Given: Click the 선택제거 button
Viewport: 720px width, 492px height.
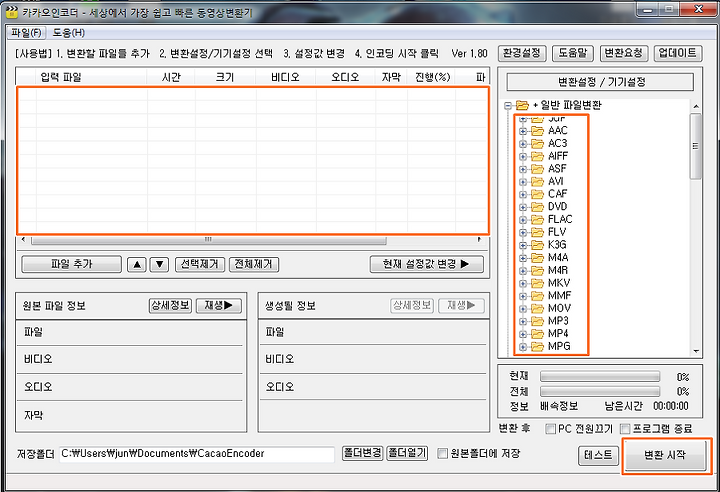Looking at the screenshot, I should tap(200, 264).
